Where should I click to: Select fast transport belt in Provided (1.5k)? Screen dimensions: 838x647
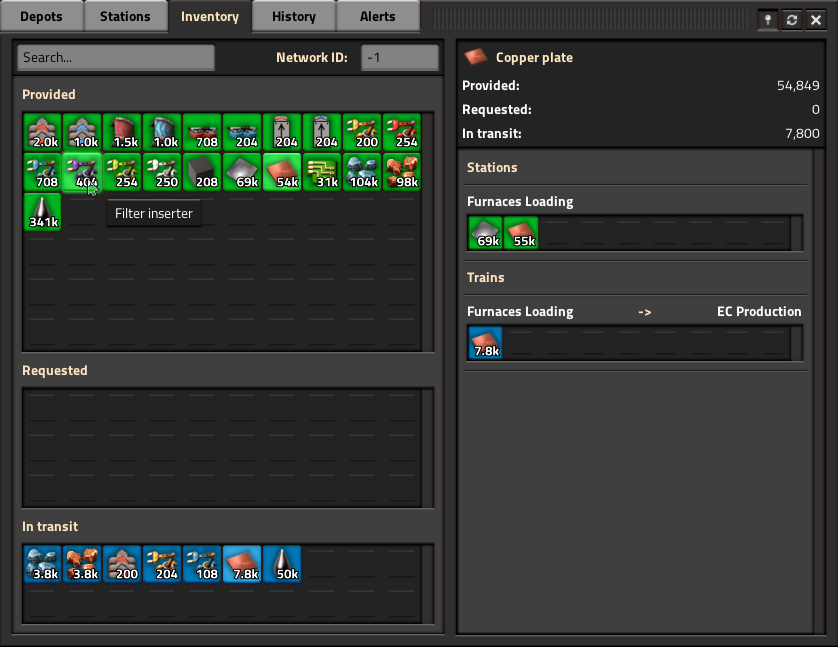pyautogui.click(x=122, y=131)
